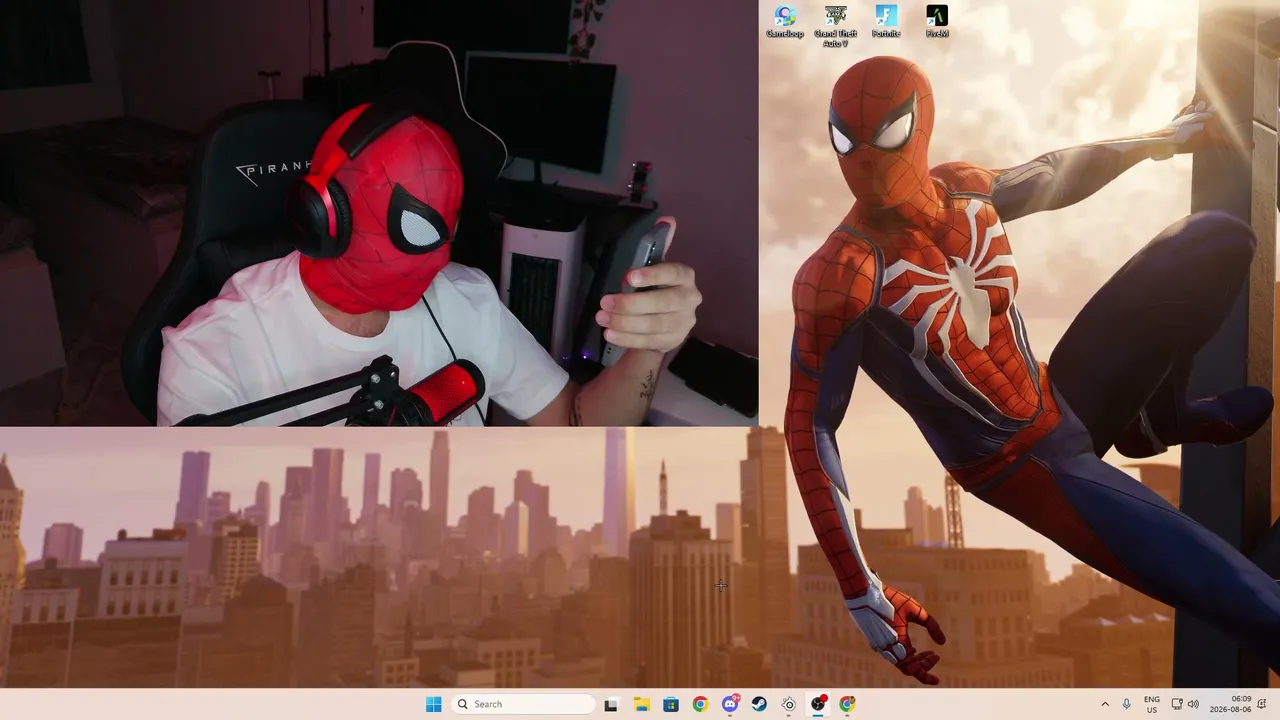Open the Gameloop desktop shortcut

pos(785,21)
